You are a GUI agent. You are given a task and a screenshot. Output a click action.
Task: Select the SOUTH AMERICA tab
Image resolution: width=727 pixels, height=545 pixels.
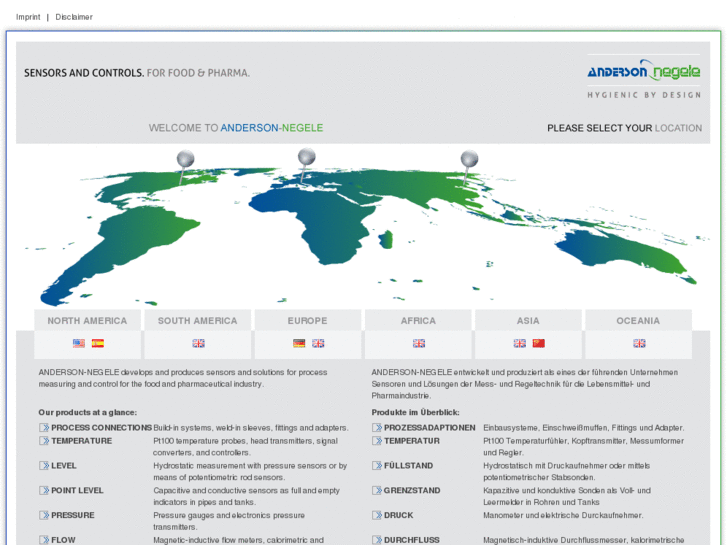198,321
